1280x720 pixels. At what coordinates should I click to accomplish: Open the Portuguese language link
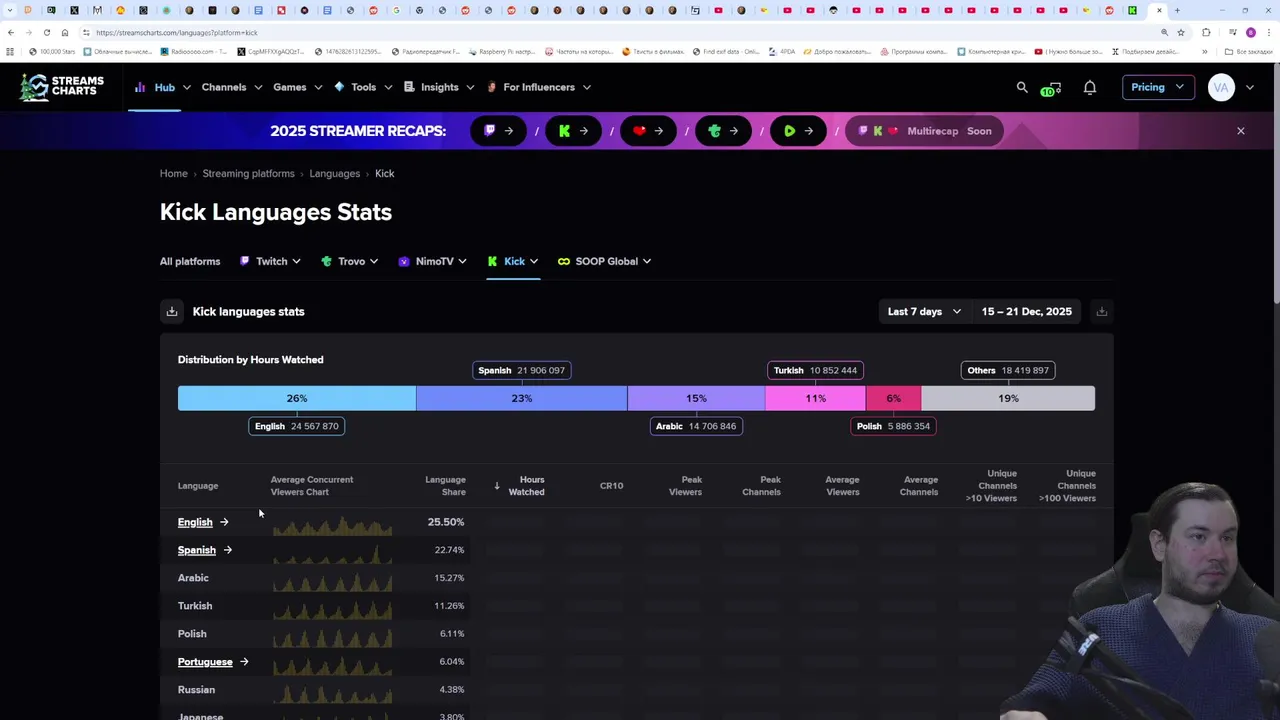pos(205,662)
